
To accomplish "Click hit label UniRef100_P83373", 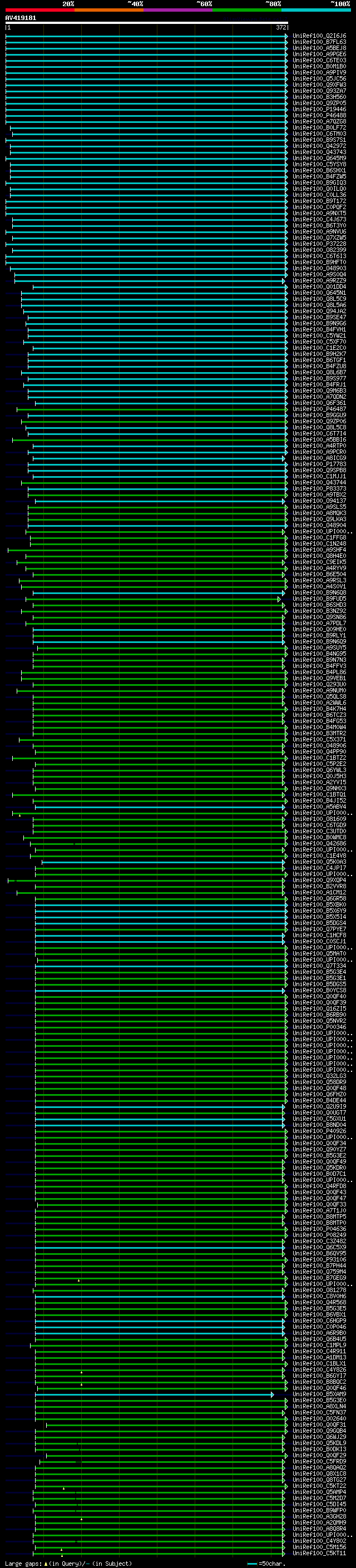I will pos(319,489).
